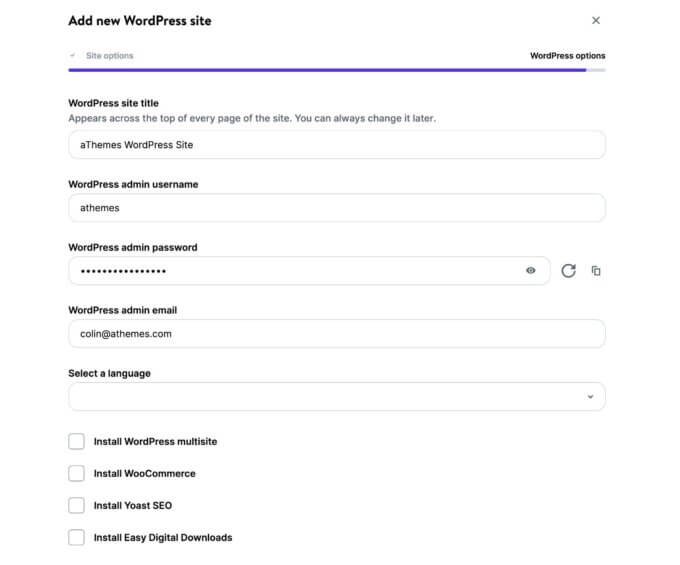The image size is (680, 565).
Task: Check the Install WooCommerce box
Action: pos(76,473)
